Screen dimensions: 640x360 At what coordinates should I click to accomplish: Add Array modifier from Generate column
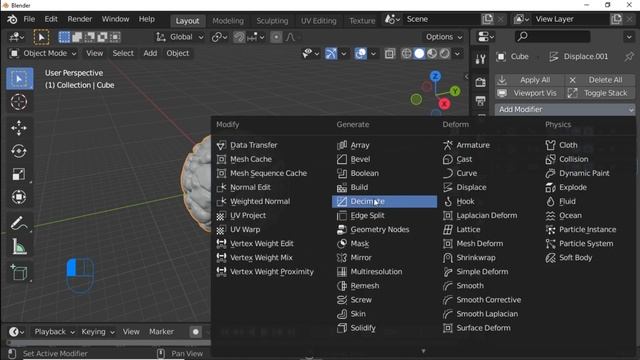360,145
